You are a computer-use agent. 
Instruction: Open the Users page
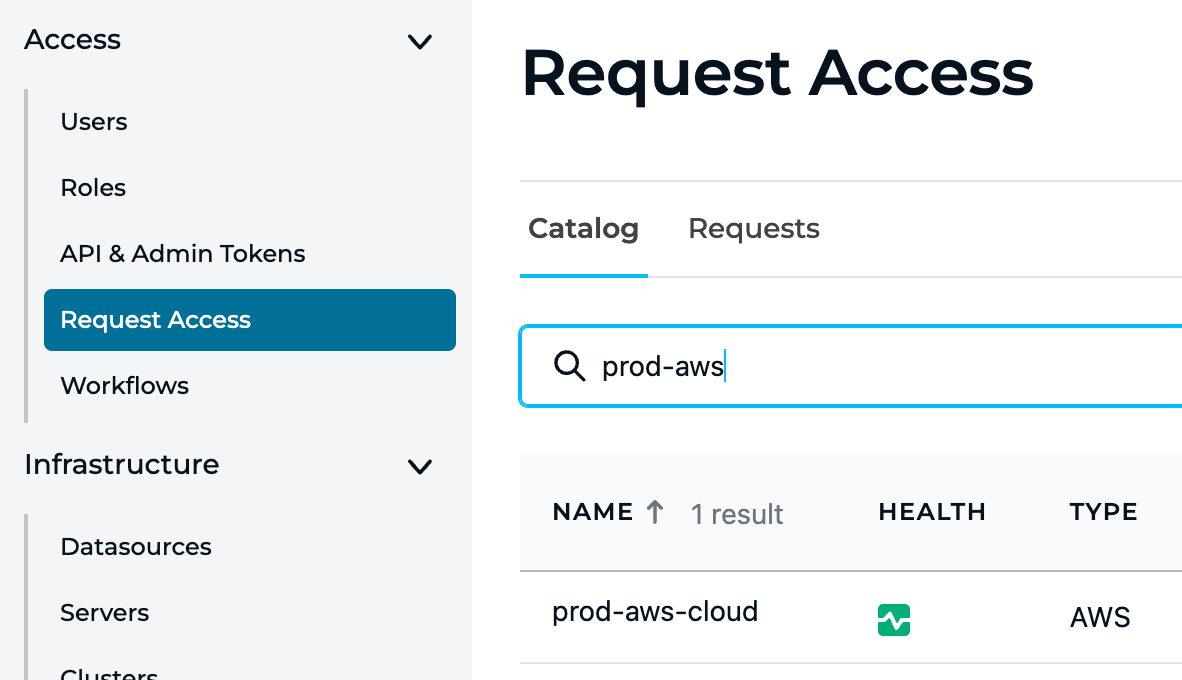(x=93, y=121)
